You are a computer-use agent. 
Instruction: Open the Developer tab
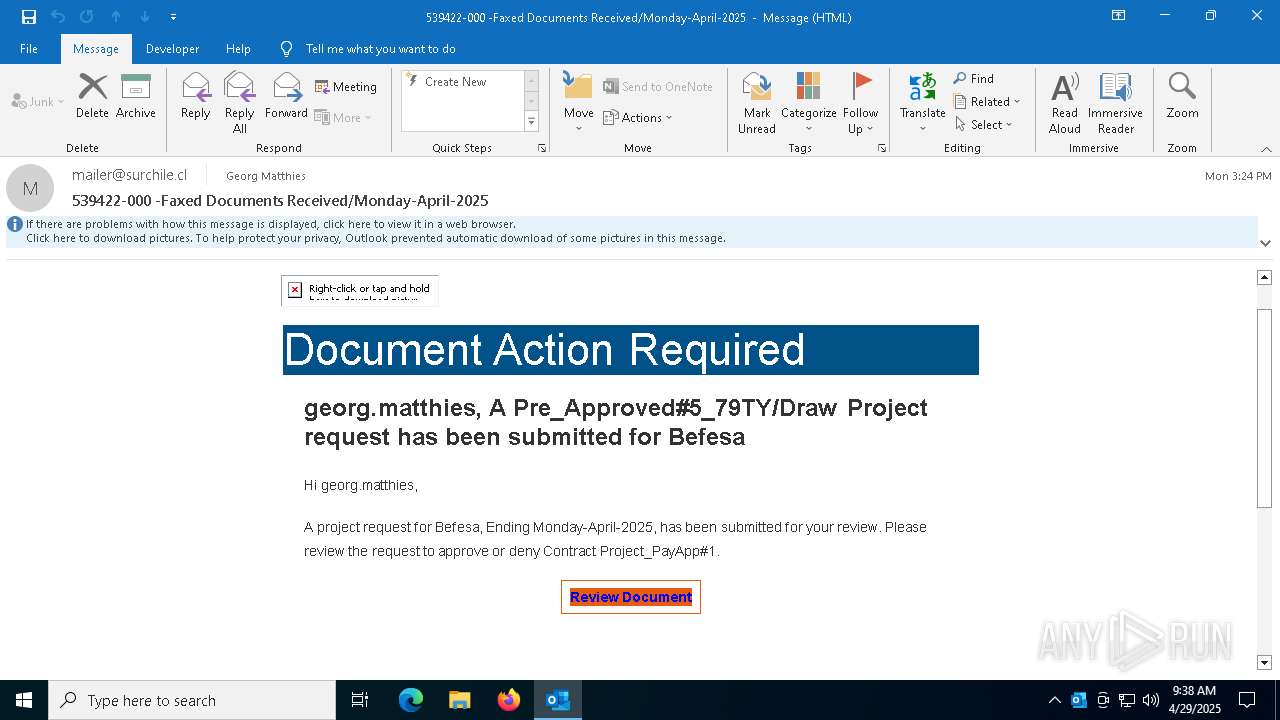[x=172, y=48]
